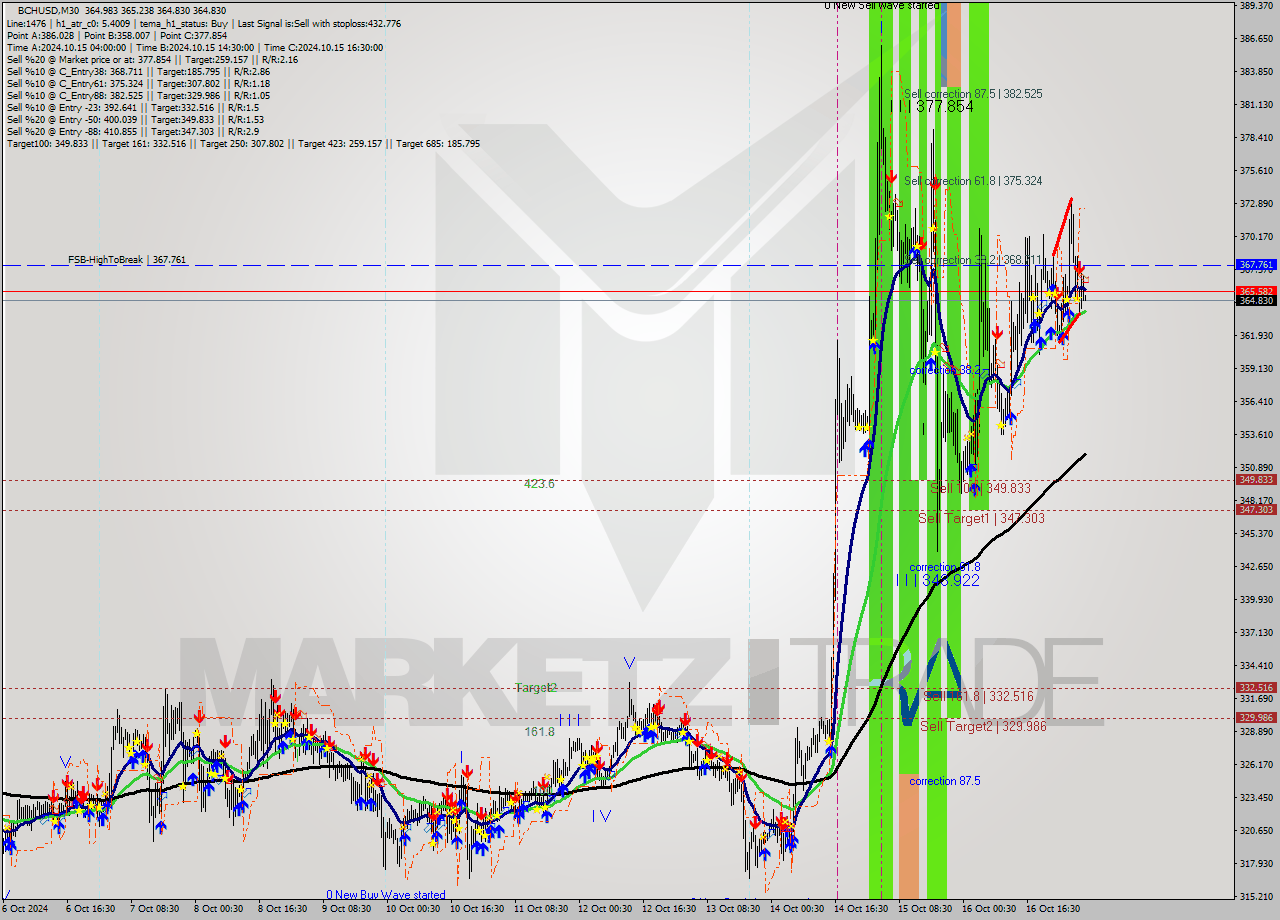Click the 'Sell %20 @ Entry -50: 400.039' line

136,119
